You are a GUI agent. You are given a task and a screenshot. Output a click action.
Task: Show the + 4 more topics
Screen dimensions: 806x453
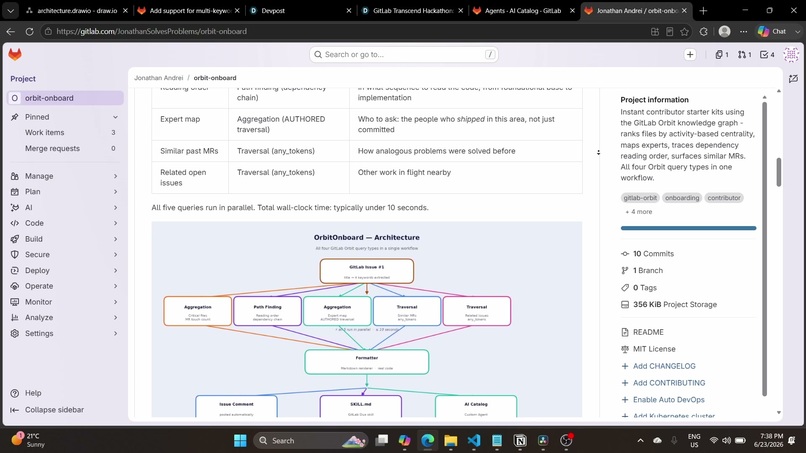[x=638, y=212]
